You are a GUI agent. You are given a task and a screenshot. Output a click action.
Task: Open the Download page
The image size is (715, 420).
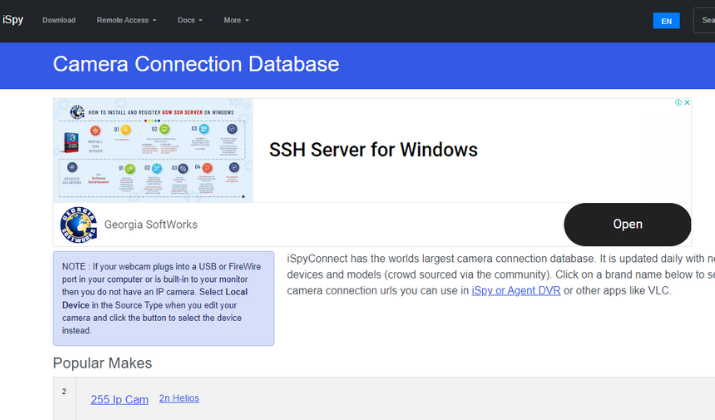click(x=59, y=20)
